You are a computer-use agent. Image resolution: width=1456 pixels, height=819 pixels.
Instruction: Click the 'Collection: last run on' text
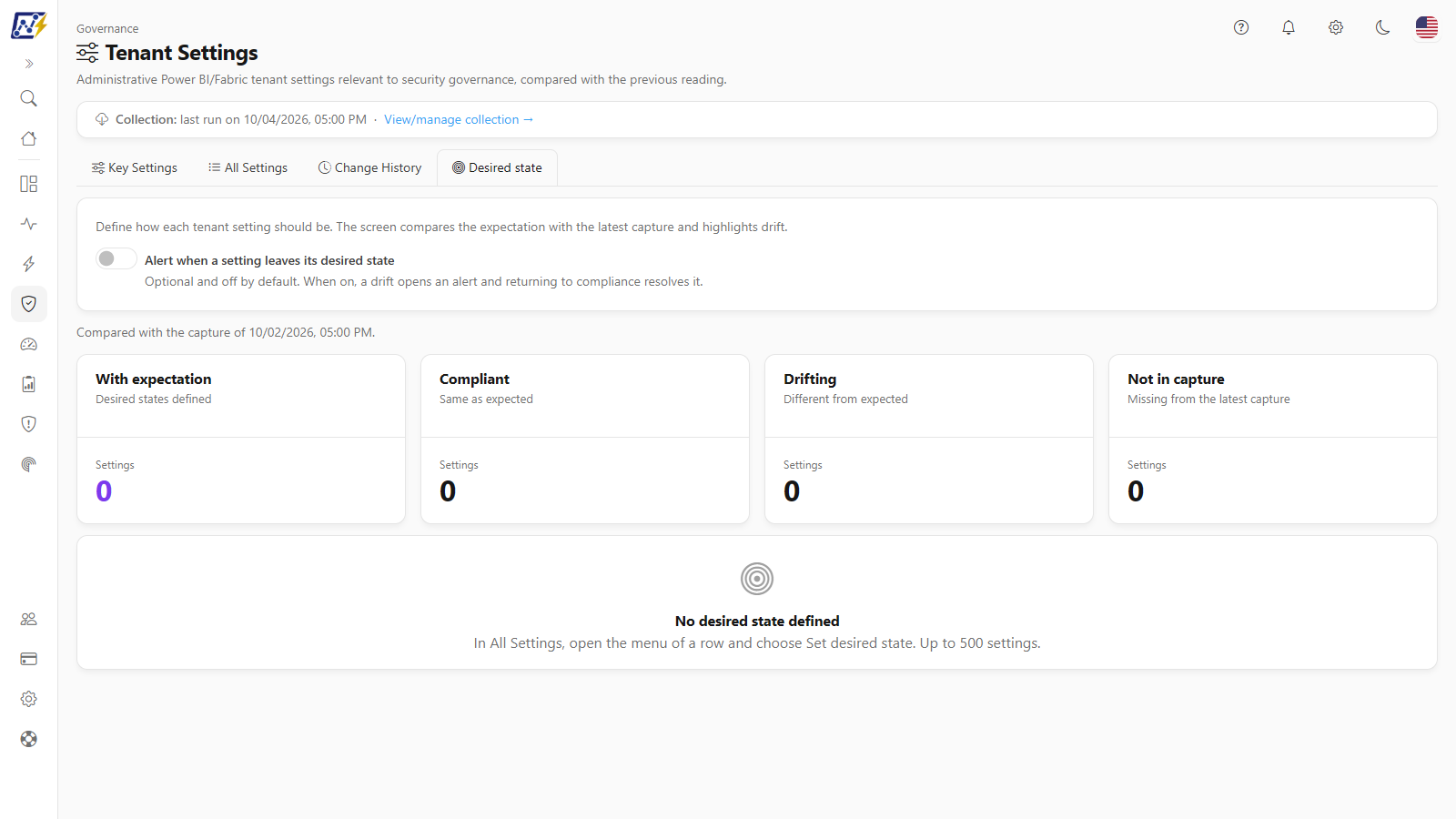pyautogui.click(x=241, y=120)
